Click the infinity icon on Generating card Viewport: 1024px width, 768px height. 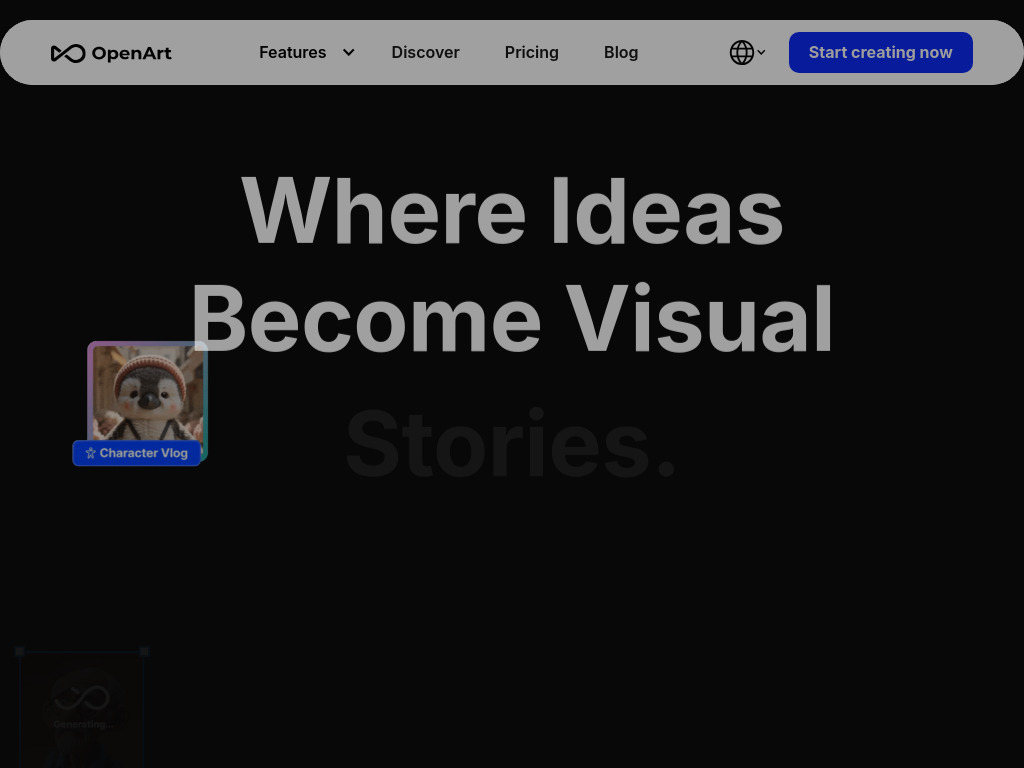[x=81, y=697]
